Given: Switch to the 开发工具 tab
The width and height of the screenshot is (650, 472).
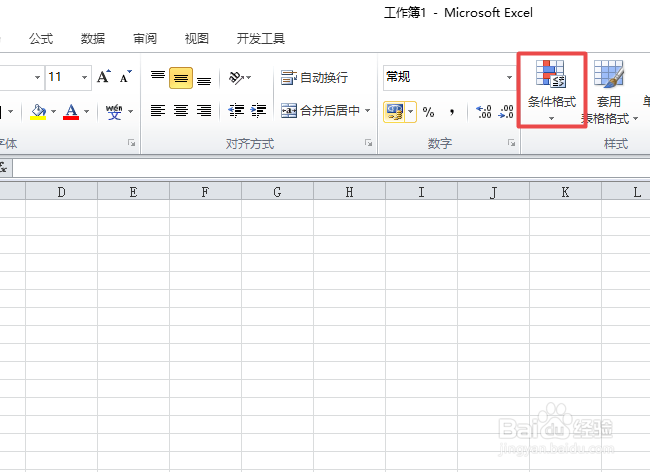Looking at the screenshot, I should tap(261, 39).
